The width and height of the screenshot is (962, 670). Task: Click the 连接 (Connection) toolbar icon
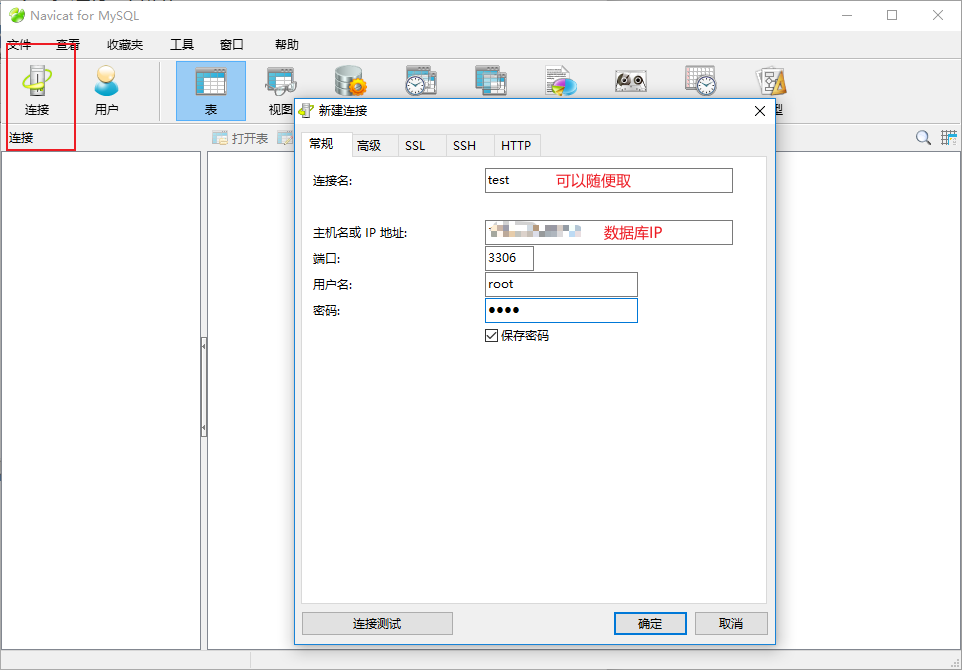click(x=37, y=90)
